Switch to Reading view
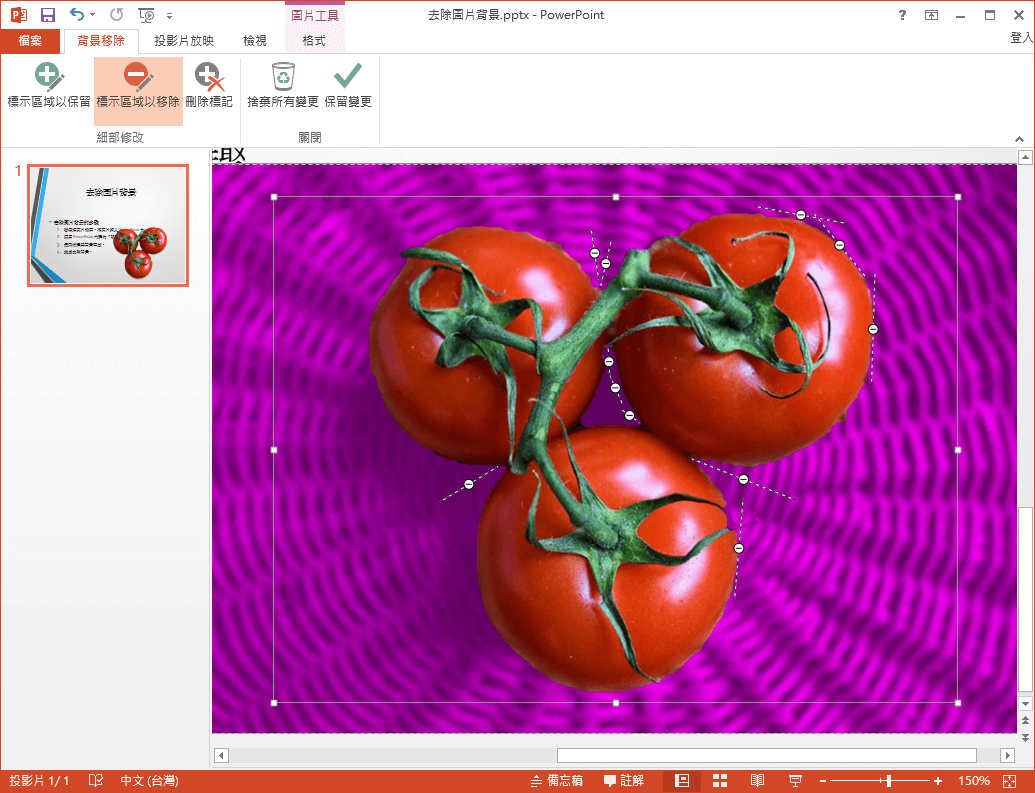Viewport: 1035px width, 793px height. coord(757,780)
